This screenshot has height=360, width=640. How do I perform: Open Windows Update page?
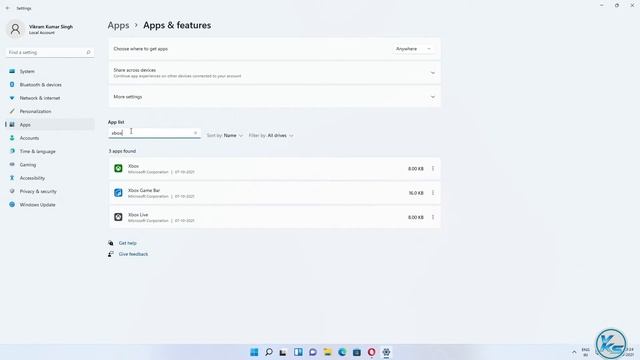click(49, 205)
